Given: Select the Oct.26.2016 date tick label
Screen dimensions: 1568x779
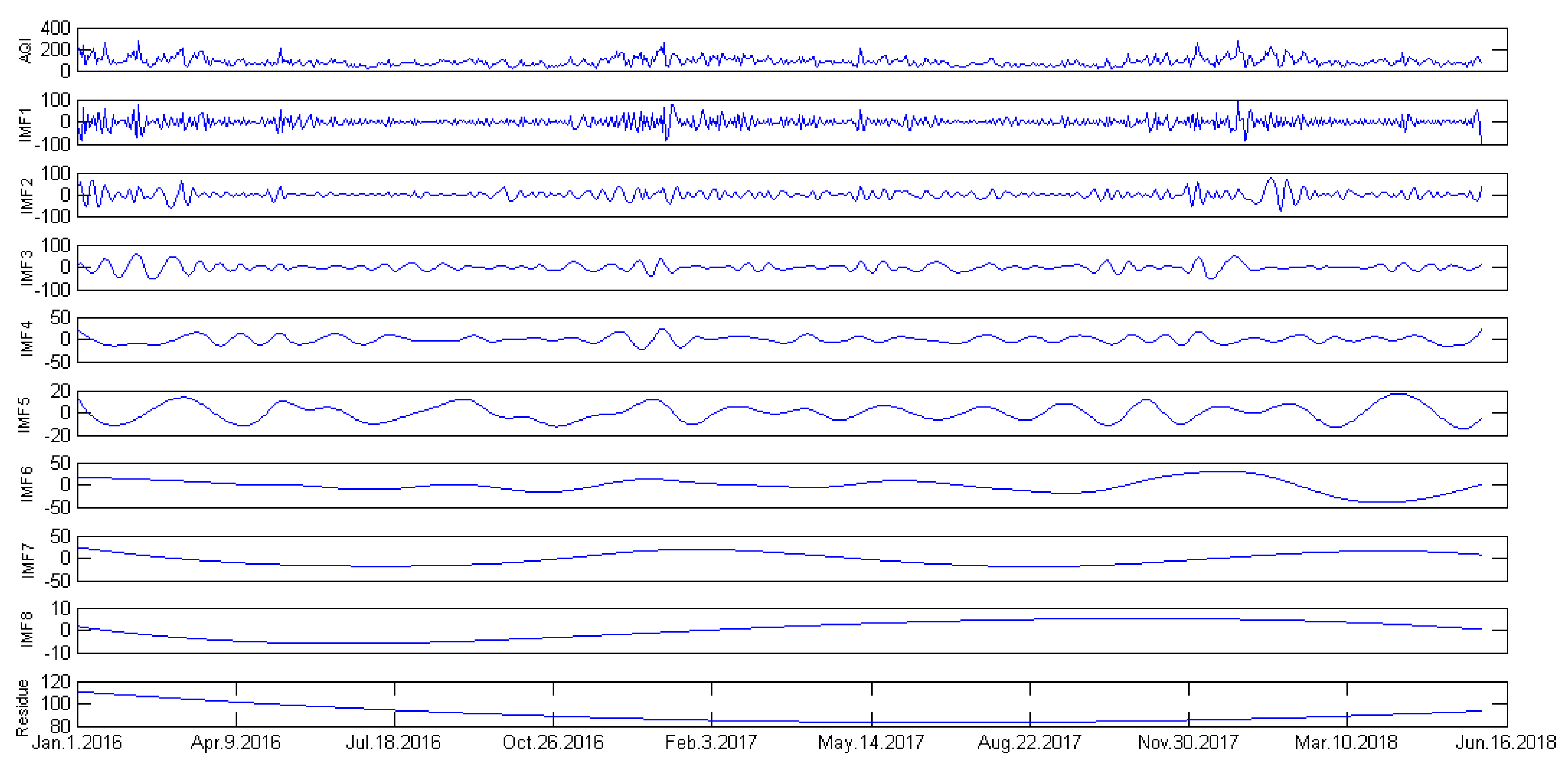Looking at the screenshot, I should click(553, 742).
